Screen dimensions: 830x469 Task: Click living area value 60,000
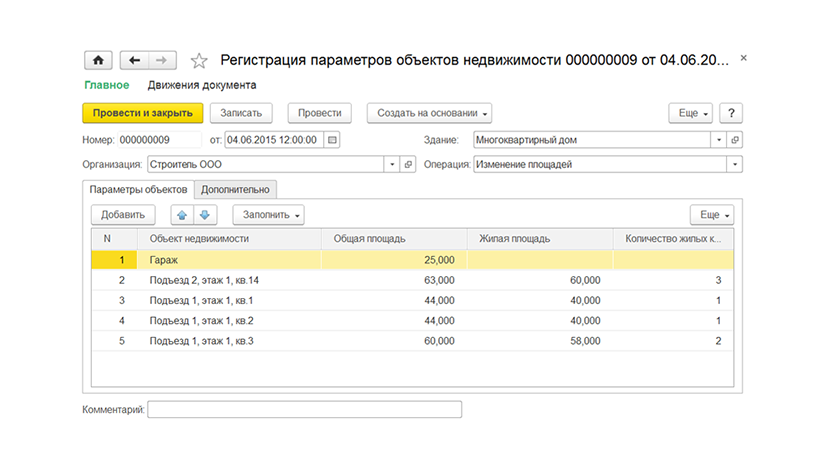pyautogui.click(x=585, y=280)
